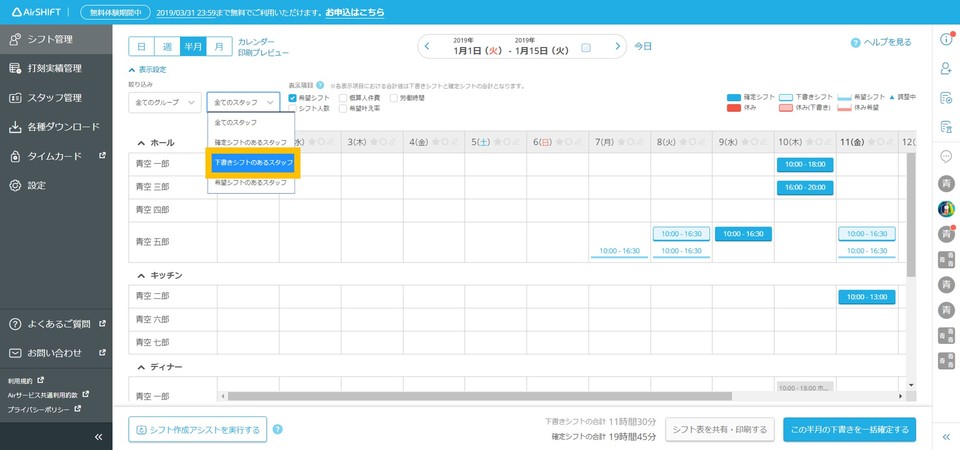The height and width of the screenshot is (450, 960).
Task: Open 打刻実績管理 in the sidebar menu
Action: pyautogui.click(x=55, y=69)
